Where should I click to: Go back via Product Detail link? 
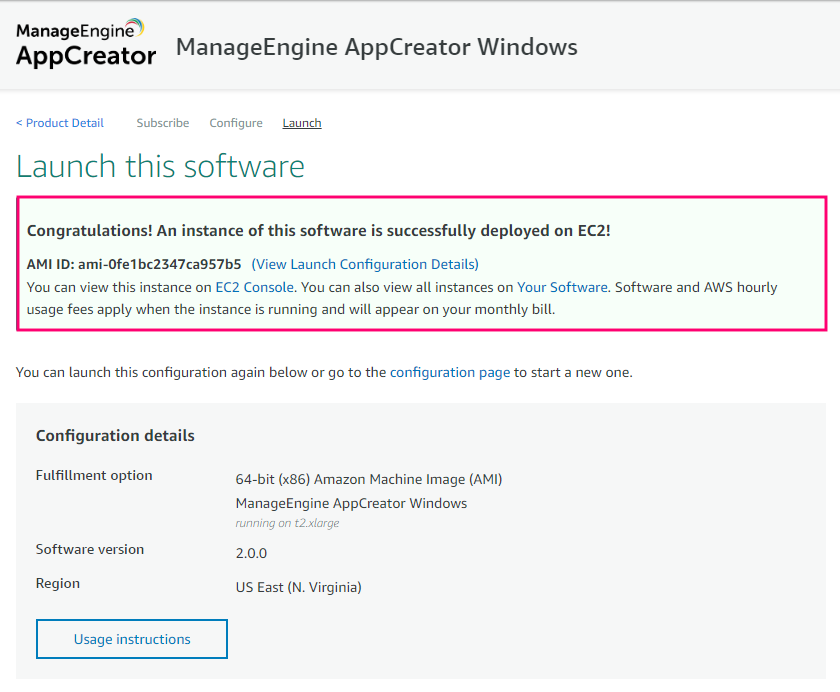click(60, 123)
